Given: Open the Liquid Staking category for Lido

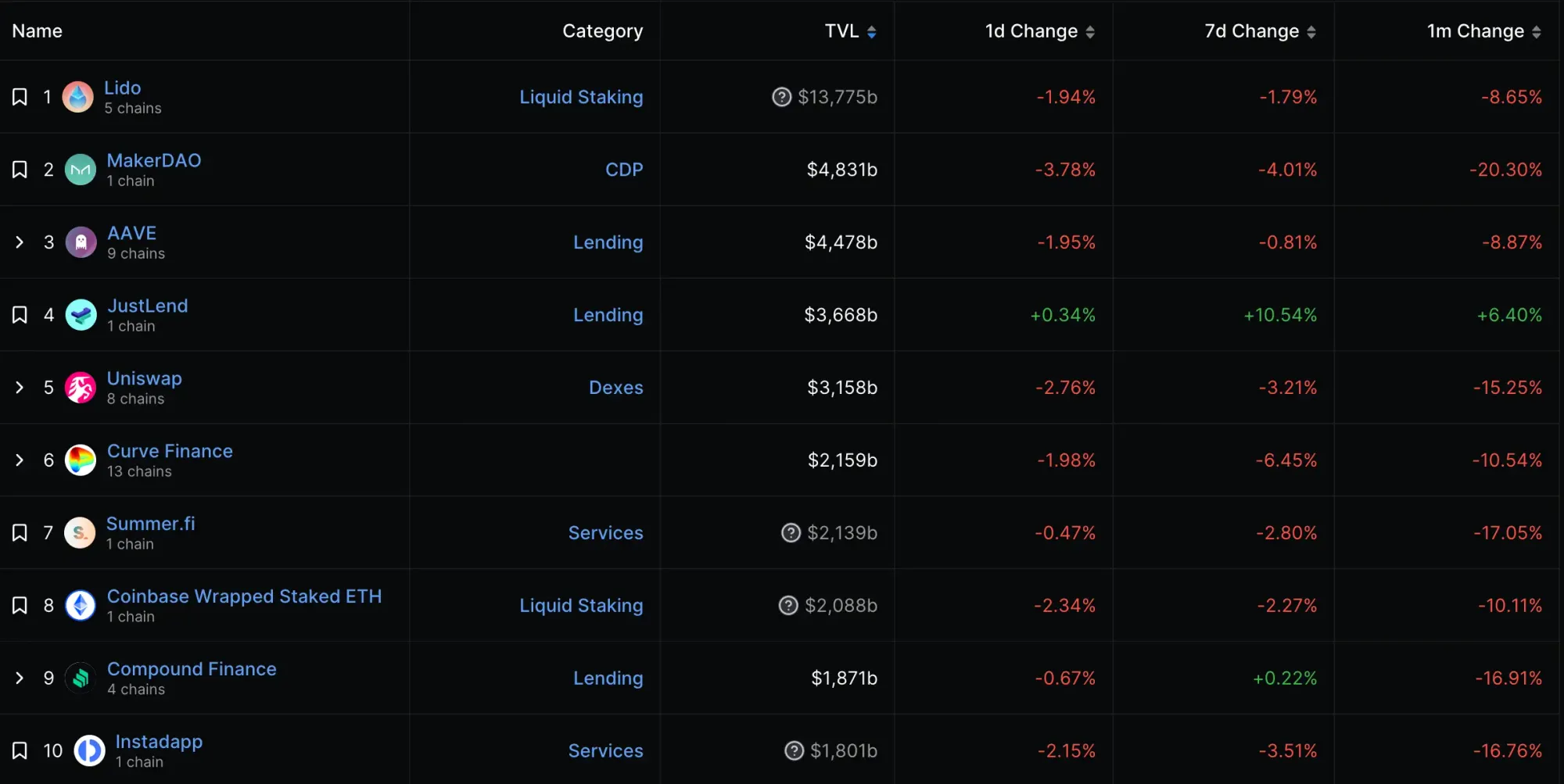Looking at the screenshot, I should click(x=581, y=97).
